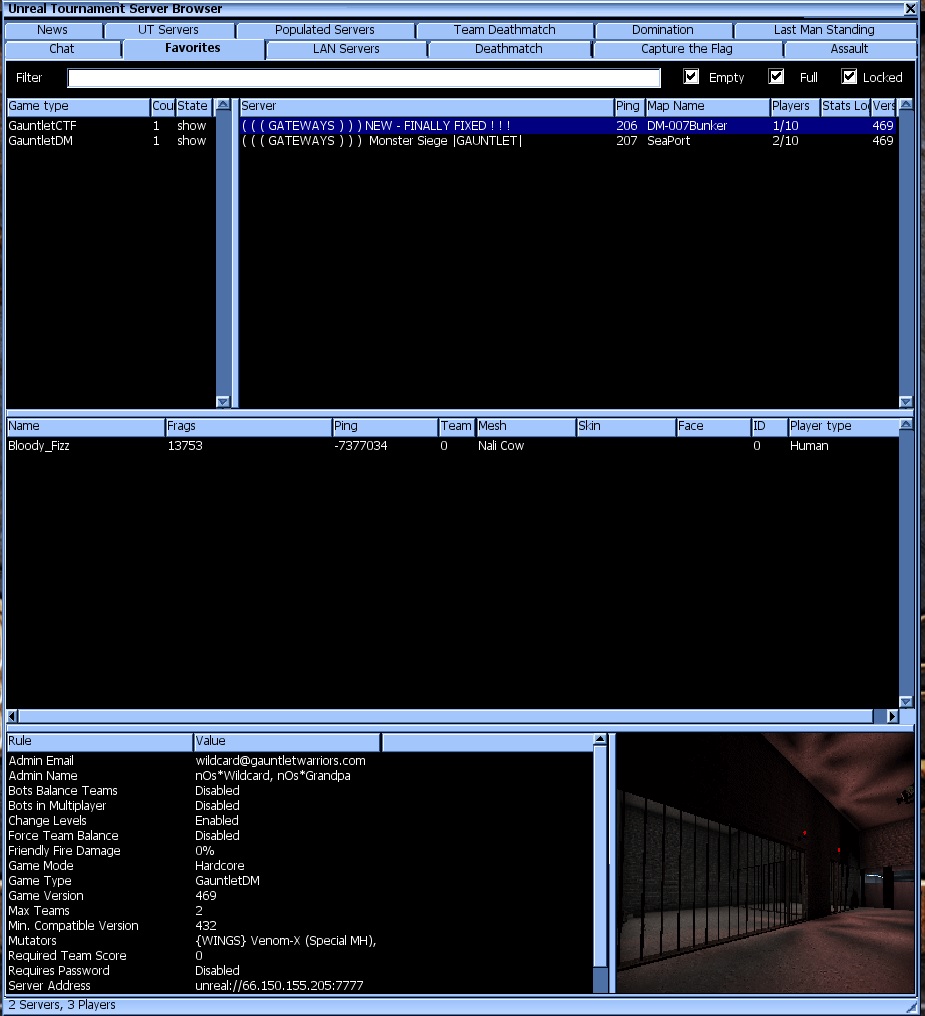Click the Player type column header
The width and height of the screenshot is (925, 1016).
[x=843, y=426]
